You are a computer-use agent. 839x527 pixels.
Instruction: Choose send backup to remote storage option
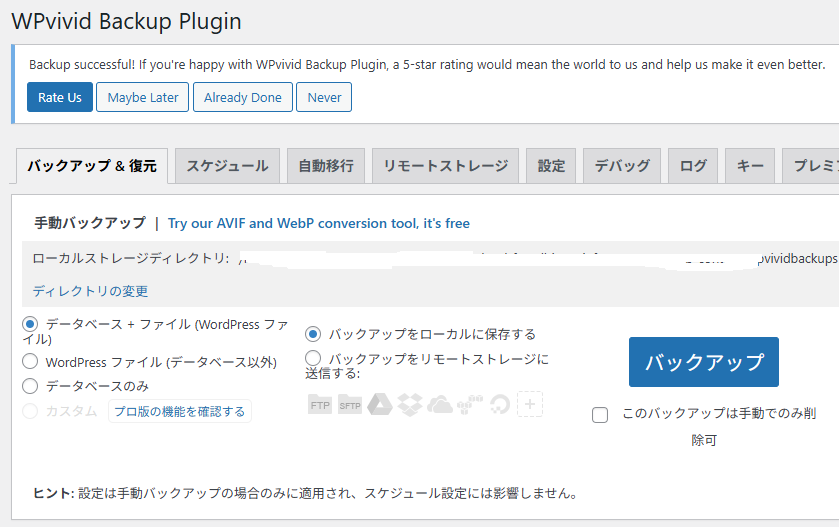313,358
